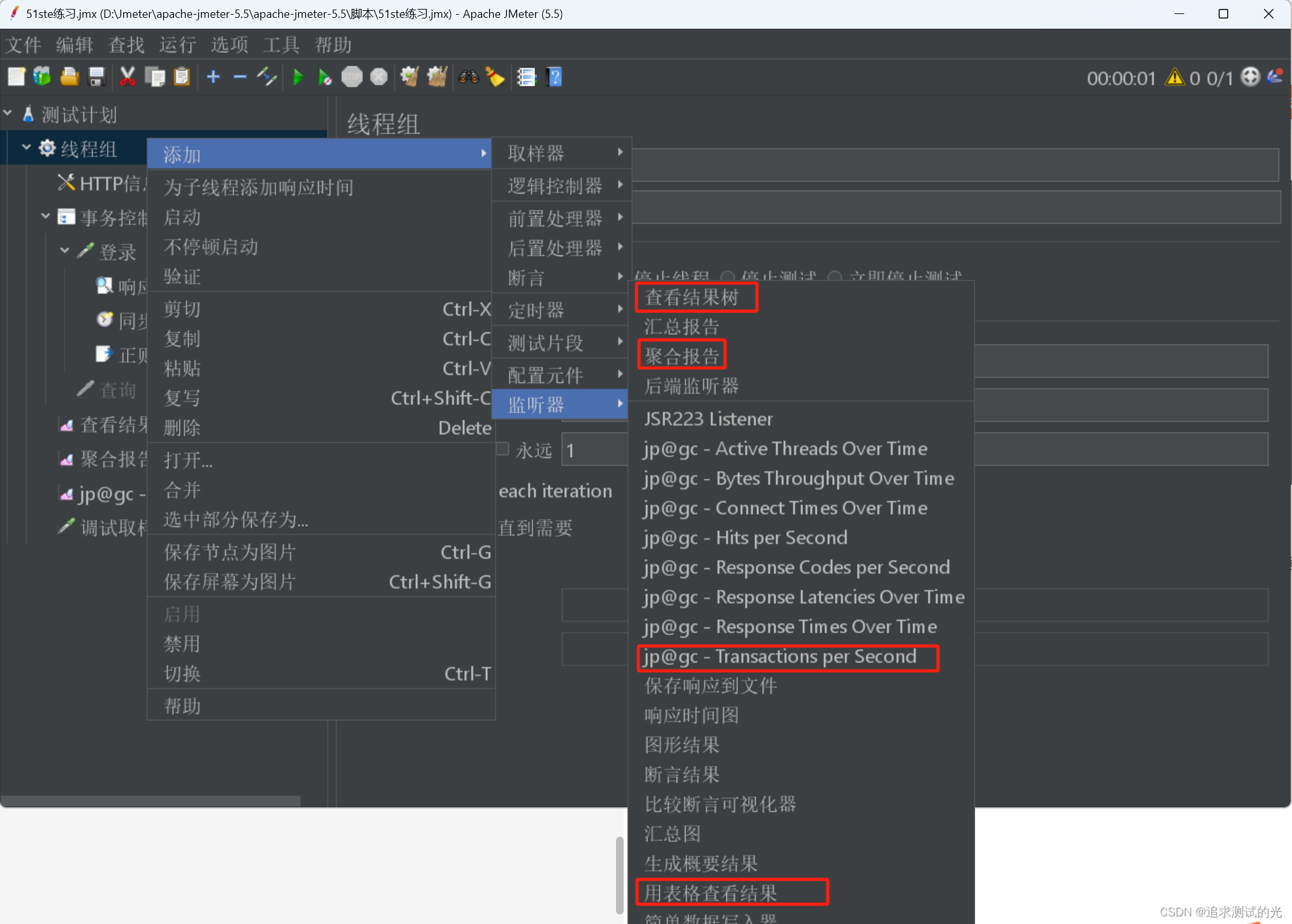Click the scissors Cut icon
Viewport: 1292px width, 924px height.
tap(127, 77)
